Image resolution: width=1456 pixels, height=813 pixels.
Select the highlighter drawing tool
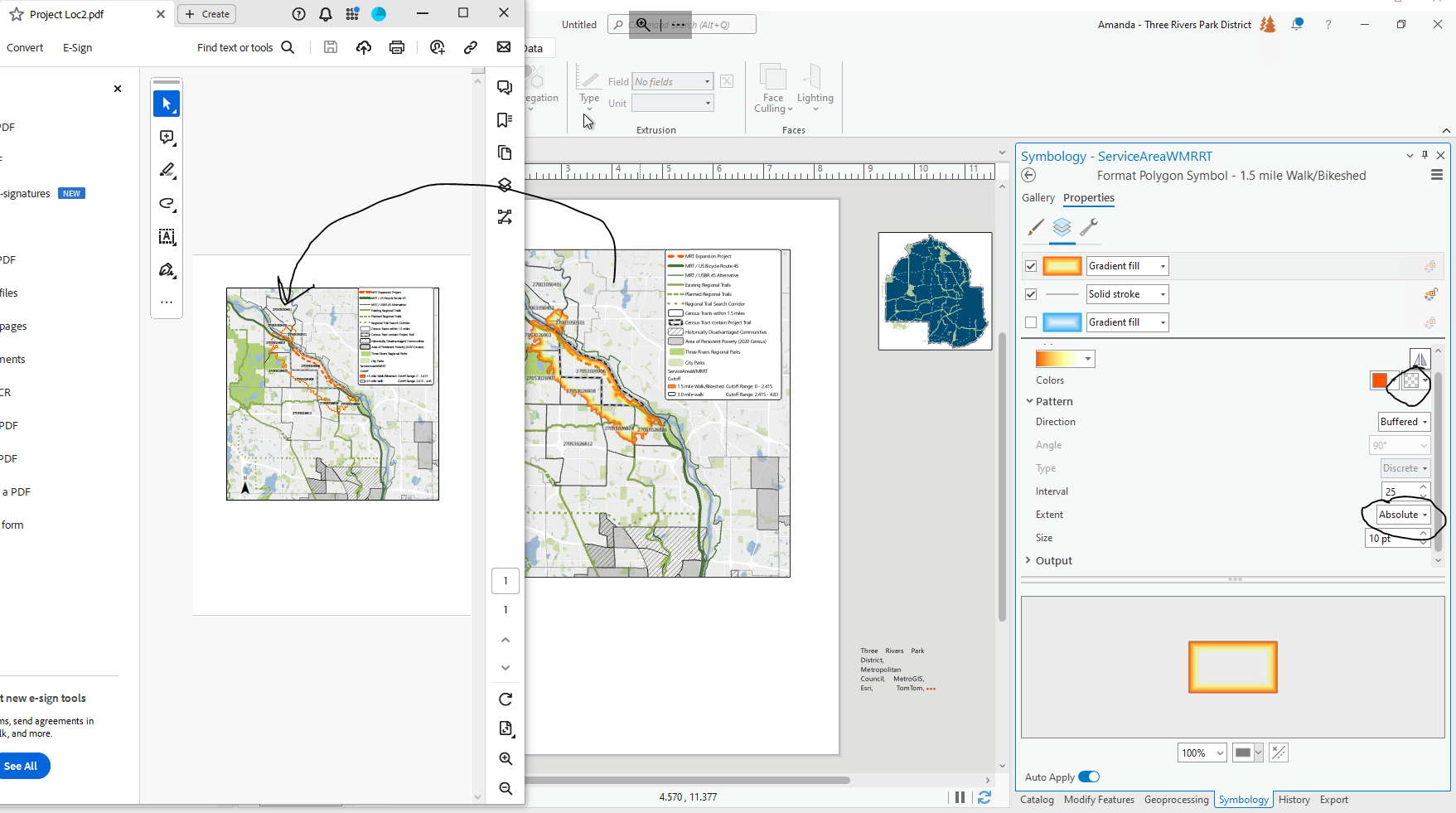[167, 171]
